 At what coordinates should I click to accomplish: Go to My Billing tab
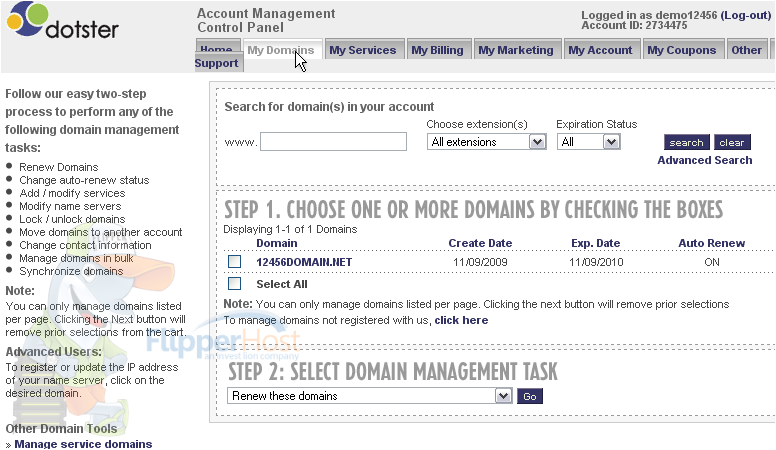[x=437, y=50]
